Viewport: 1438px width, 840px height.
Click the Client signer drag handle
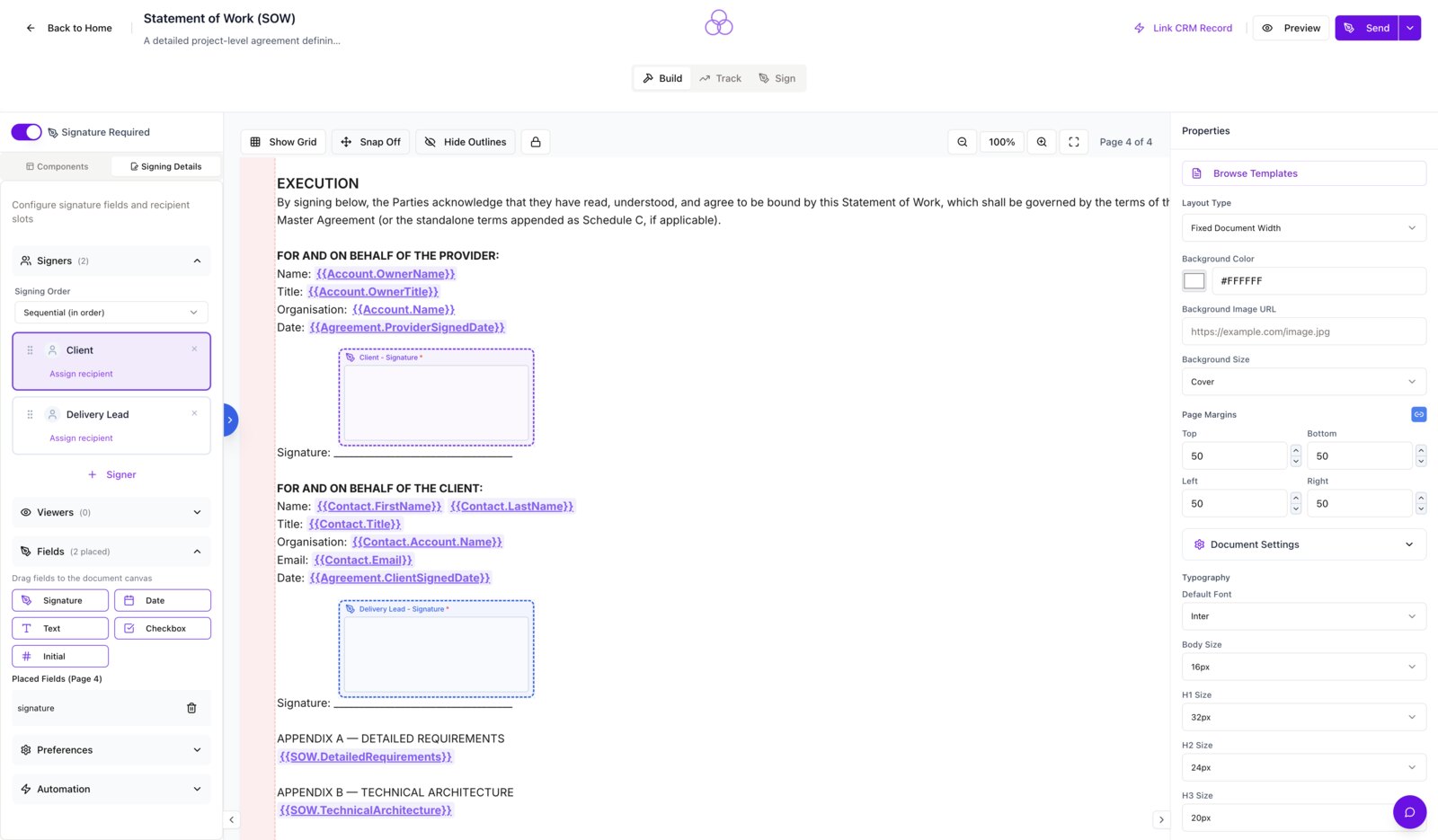click(30, 350)
